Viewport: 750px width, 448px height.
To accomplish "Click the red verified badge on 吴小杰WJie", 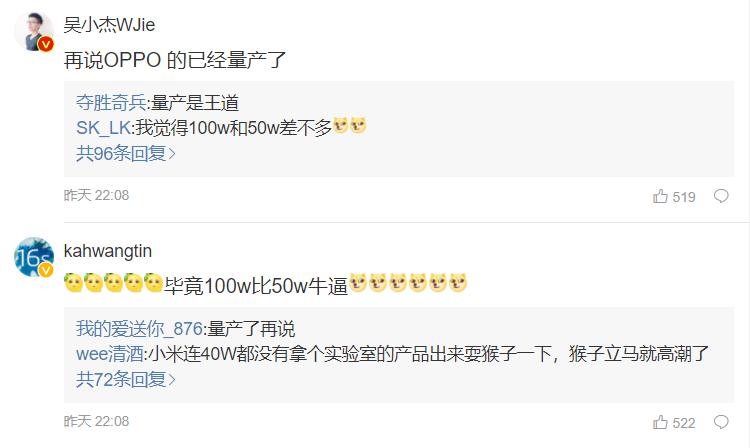I will 45,44.
